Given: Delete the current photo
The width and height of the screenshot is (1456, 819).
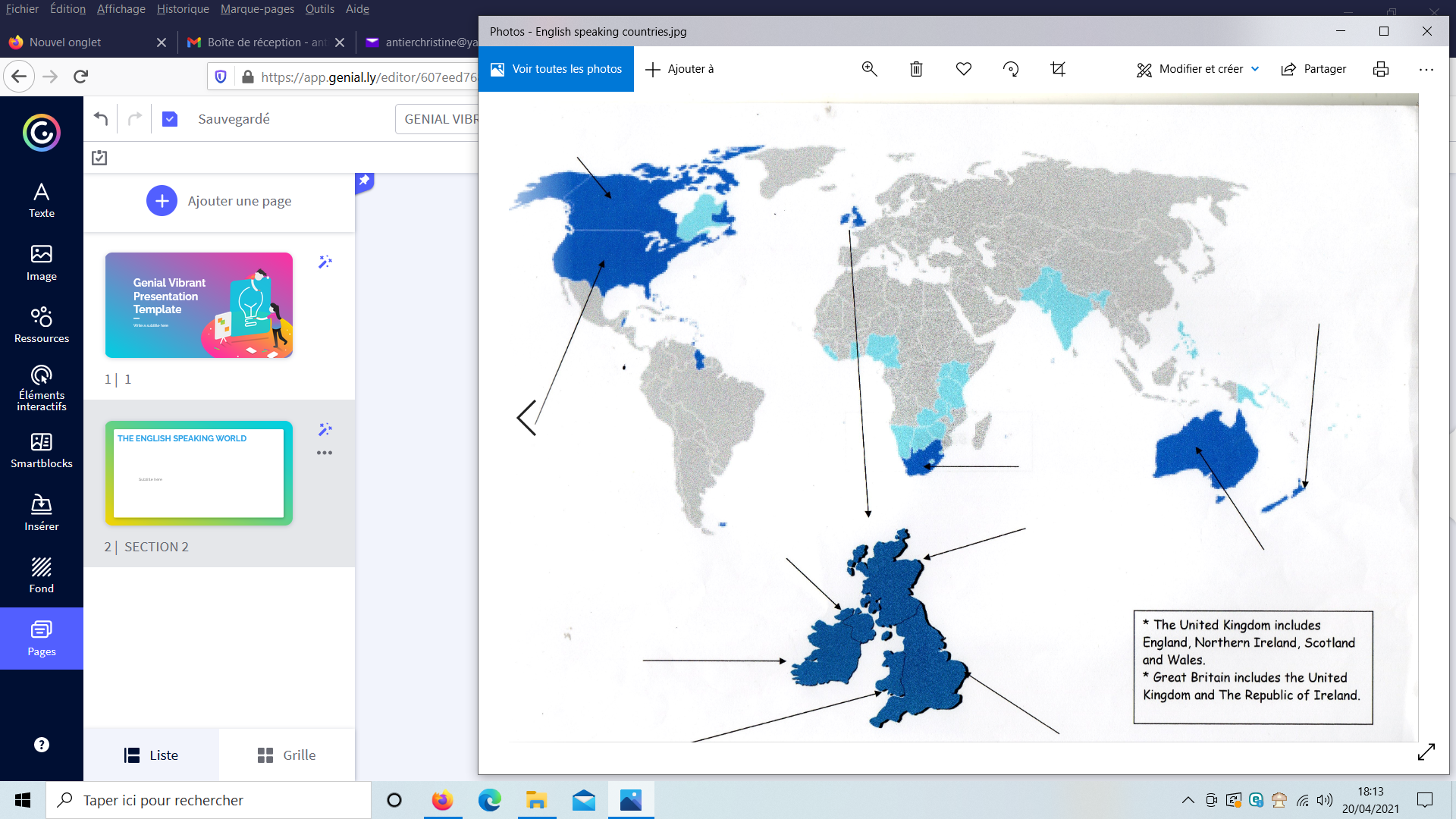Looking at the screenshot, I should (916, 69).
